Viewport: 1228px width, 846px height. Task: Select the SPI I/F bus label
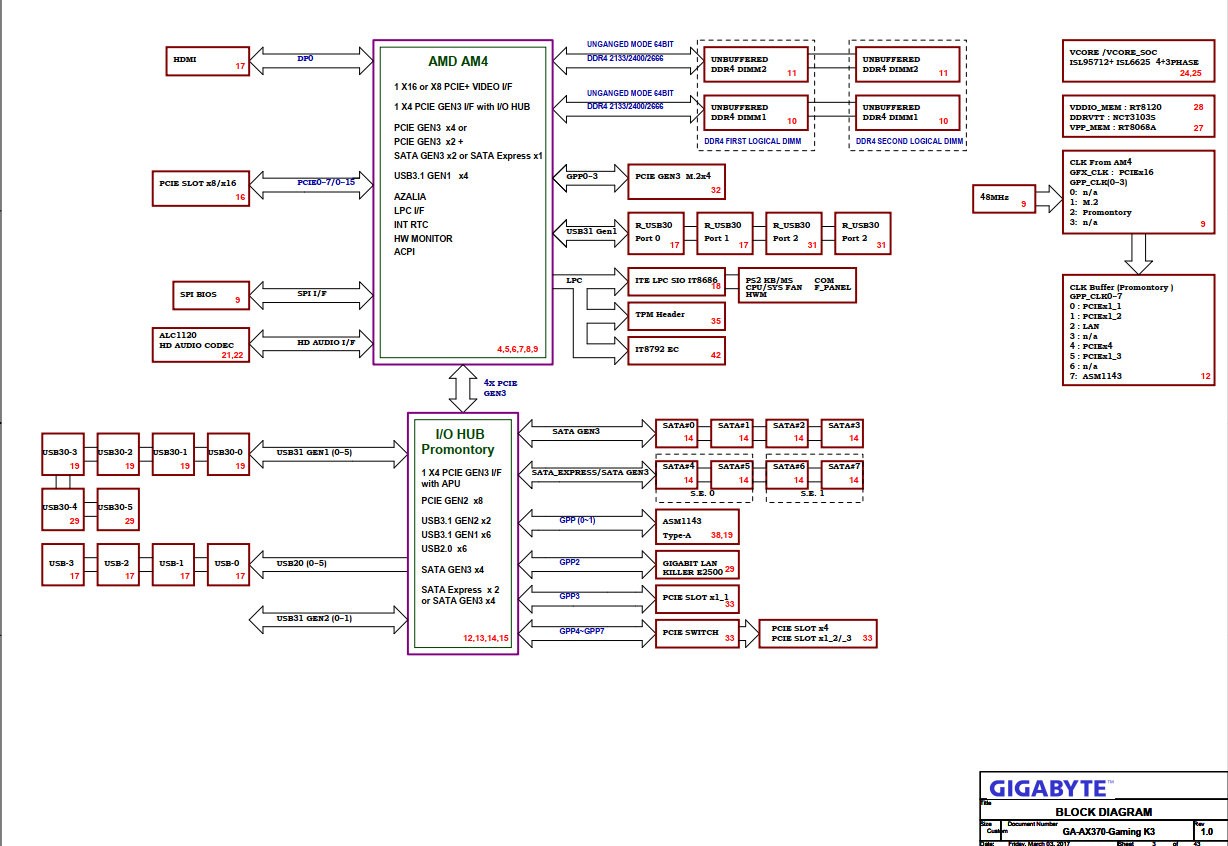312,294
